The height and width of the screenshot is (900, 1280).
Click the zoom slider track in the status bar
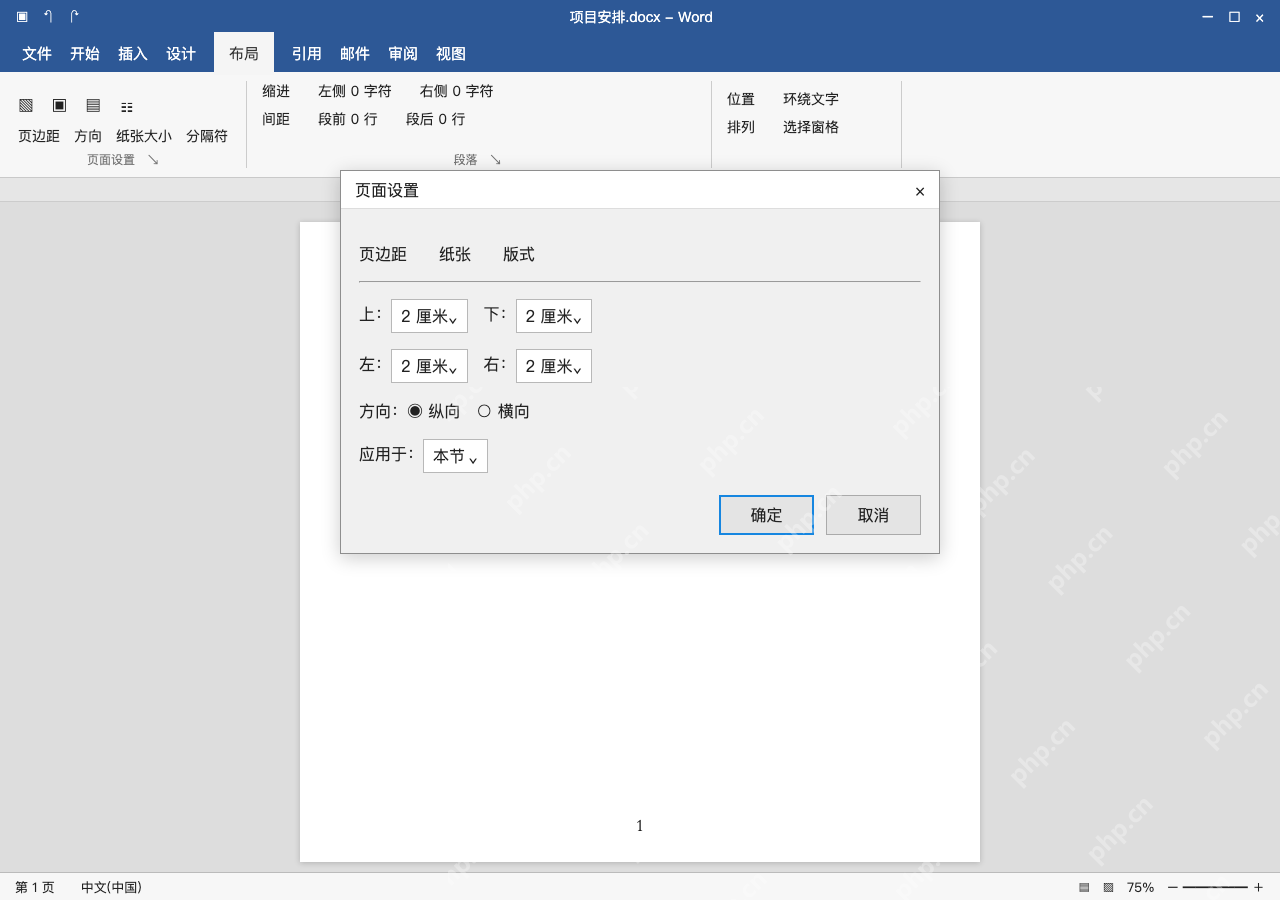(x=1215, y=887)
